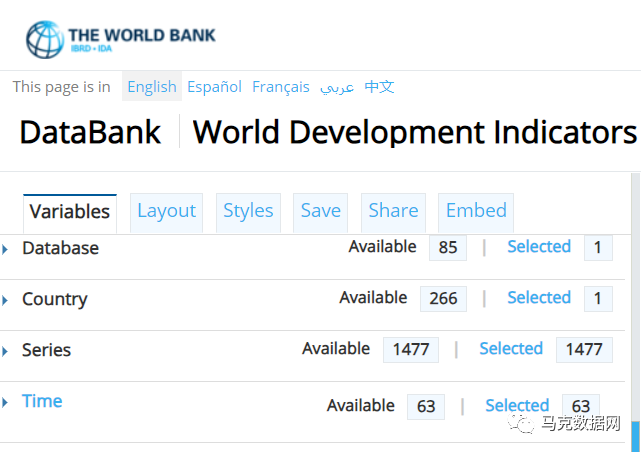Switch page language to Español
Screen dimensions: 641x452
(215, 87)
